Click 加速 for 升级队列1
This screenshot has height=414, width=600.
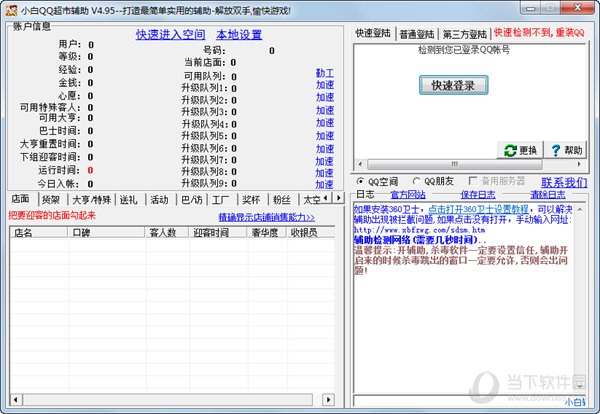pyautogui.click(x=325, y=85)
